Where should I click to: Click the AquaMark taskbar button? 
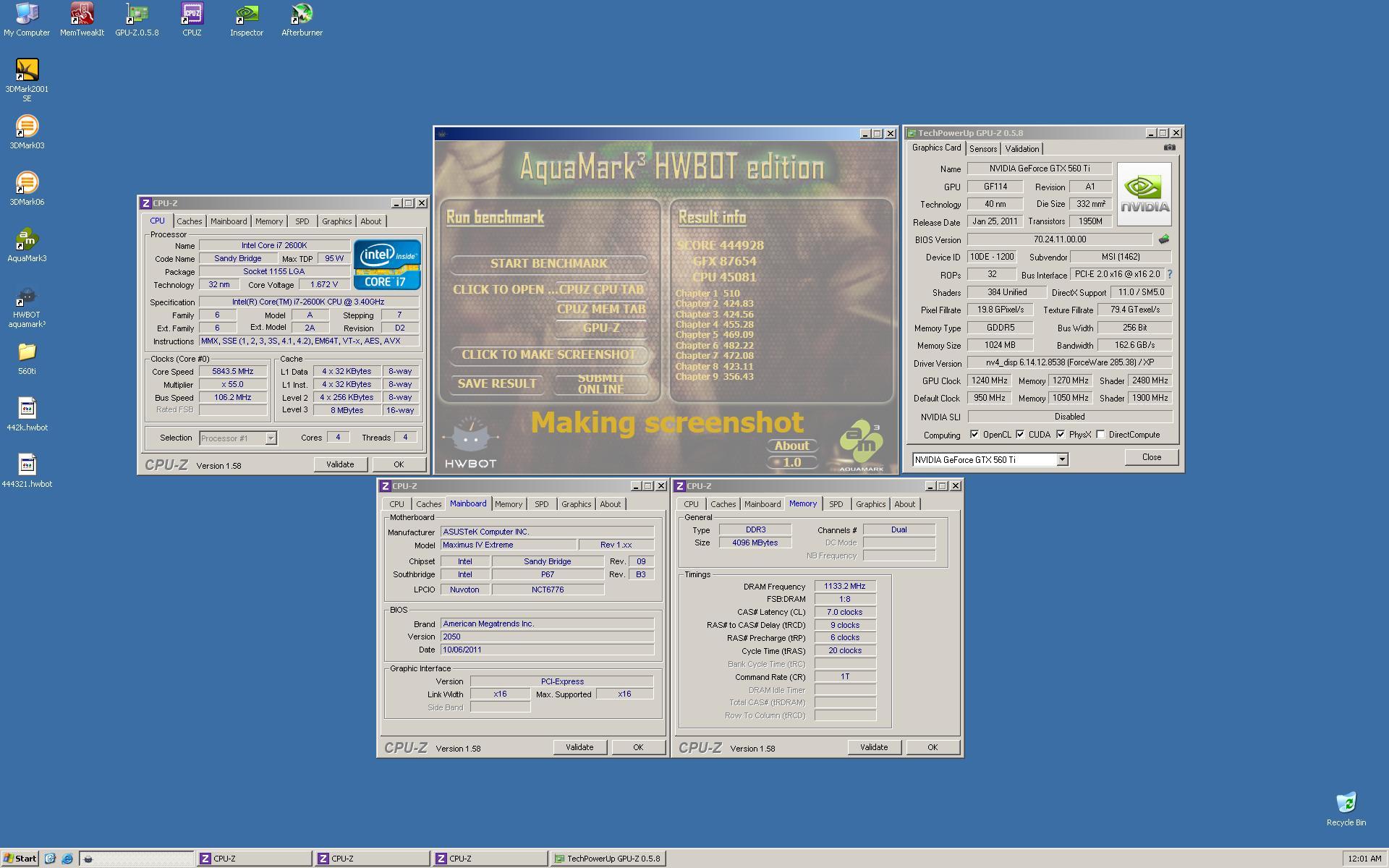coord(136,859)
